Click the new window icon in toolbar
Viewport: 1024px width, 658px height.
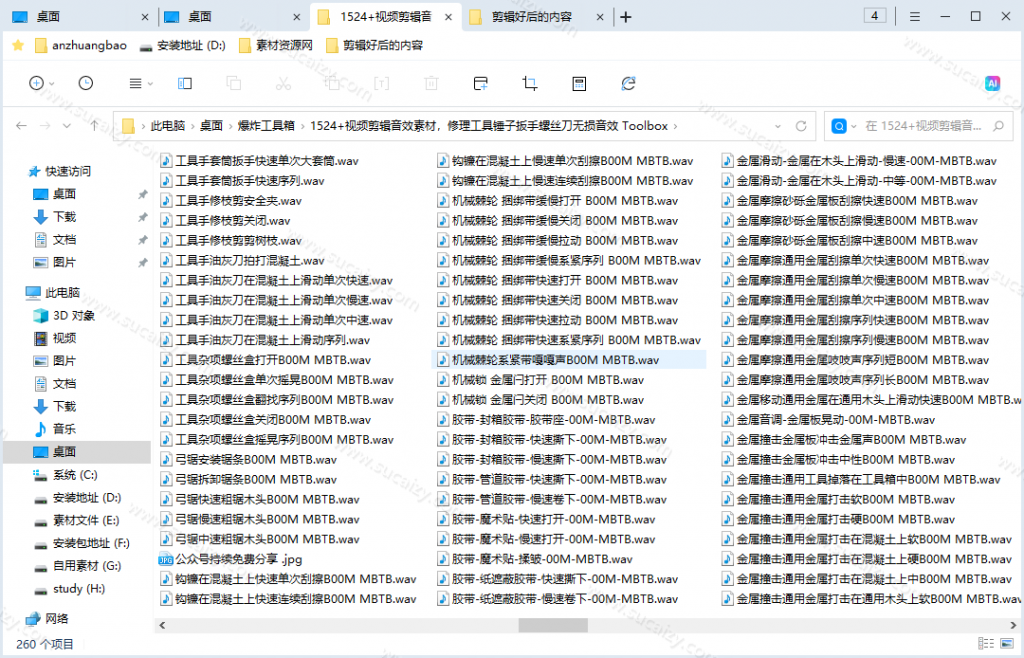click(481, 83)
